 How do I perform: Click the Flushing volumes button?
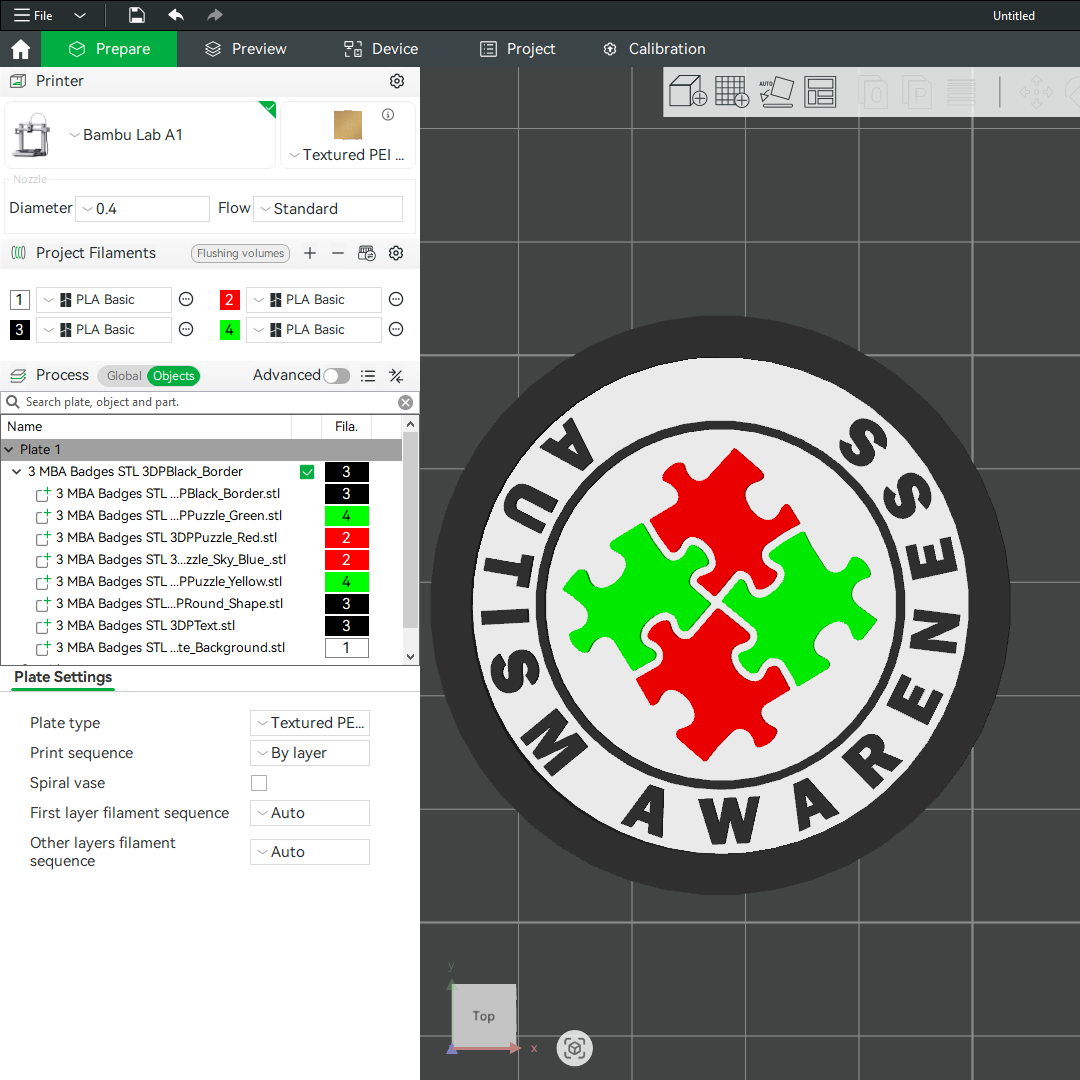240,253
